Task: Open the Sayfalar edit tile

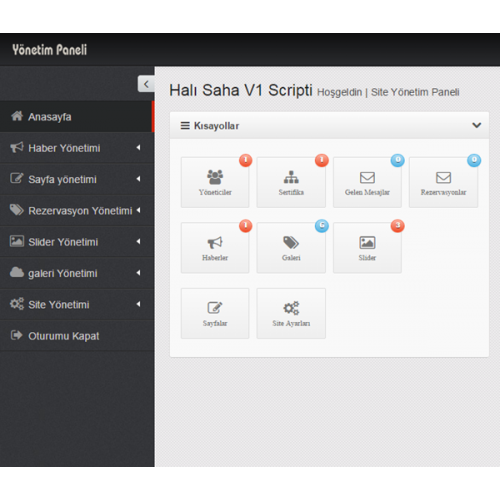Action: click(215, 313)
